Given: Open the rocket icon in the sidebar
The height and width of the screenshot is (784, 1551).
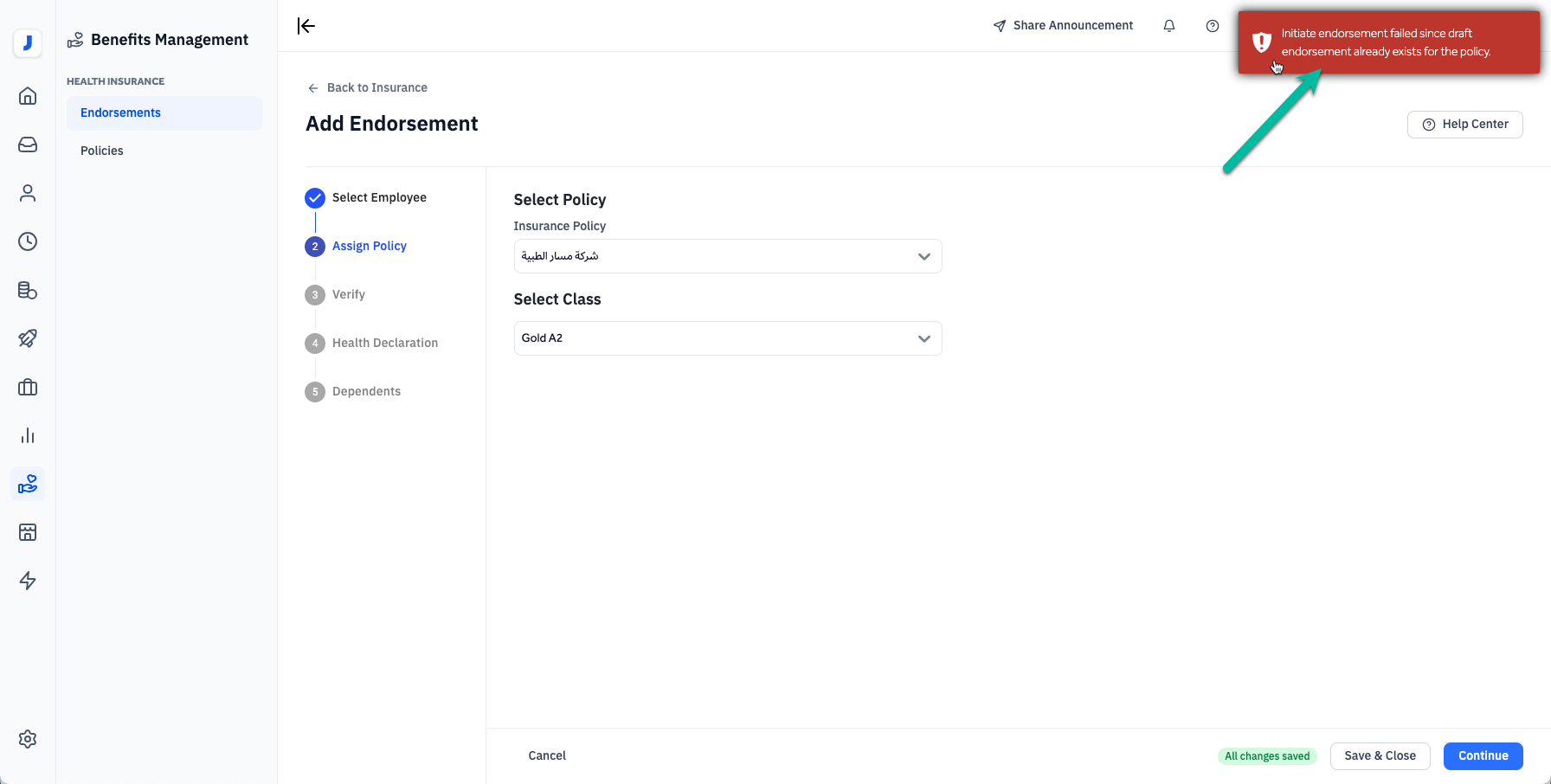Looking at the screenshot, I should 28,338.
